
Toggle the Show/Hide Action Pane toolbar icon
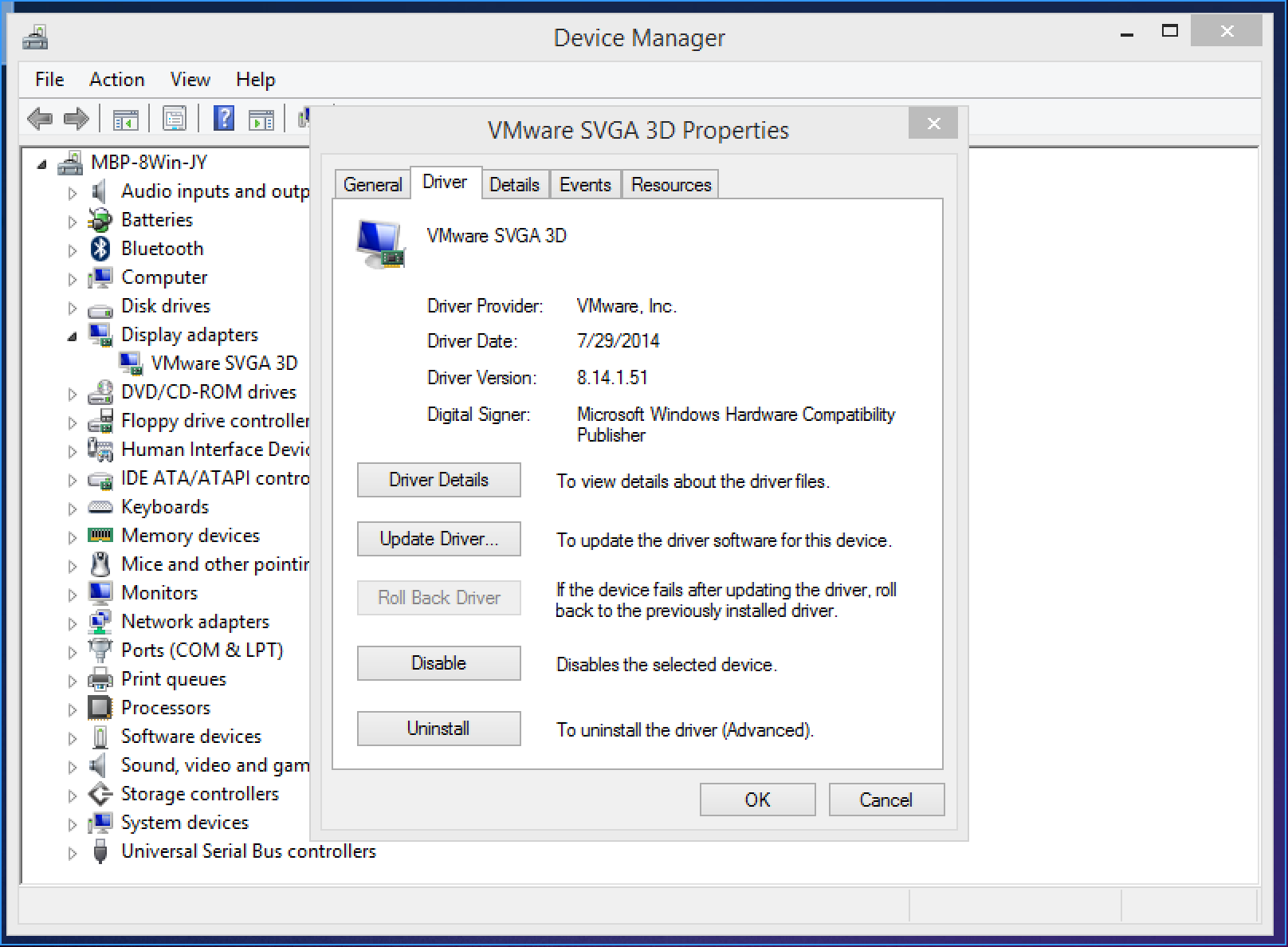261,120
